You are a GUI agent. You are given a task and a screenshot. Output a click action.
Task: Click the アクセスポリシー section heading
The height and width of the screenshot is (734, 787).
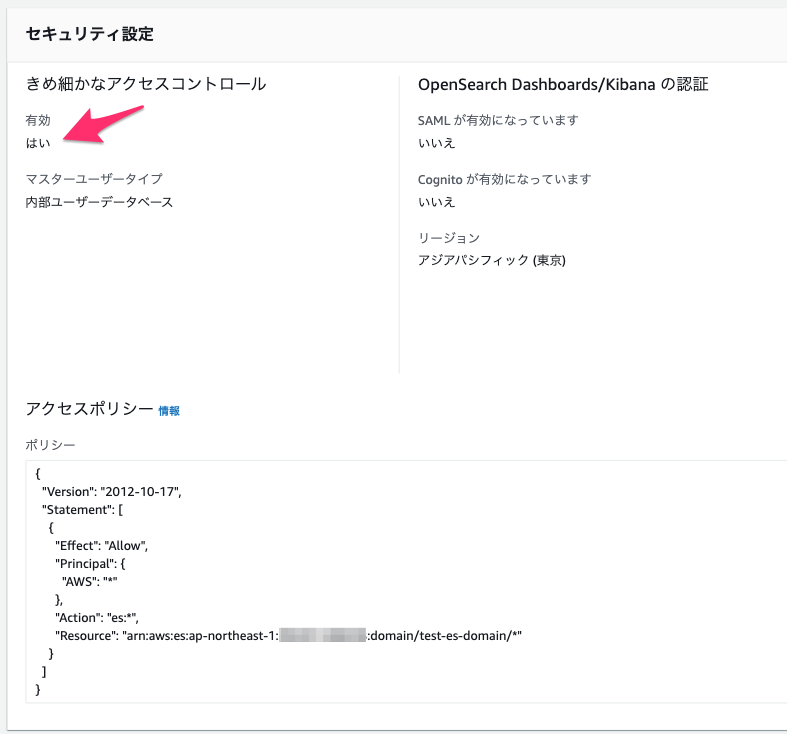click(x=89, y=409)
